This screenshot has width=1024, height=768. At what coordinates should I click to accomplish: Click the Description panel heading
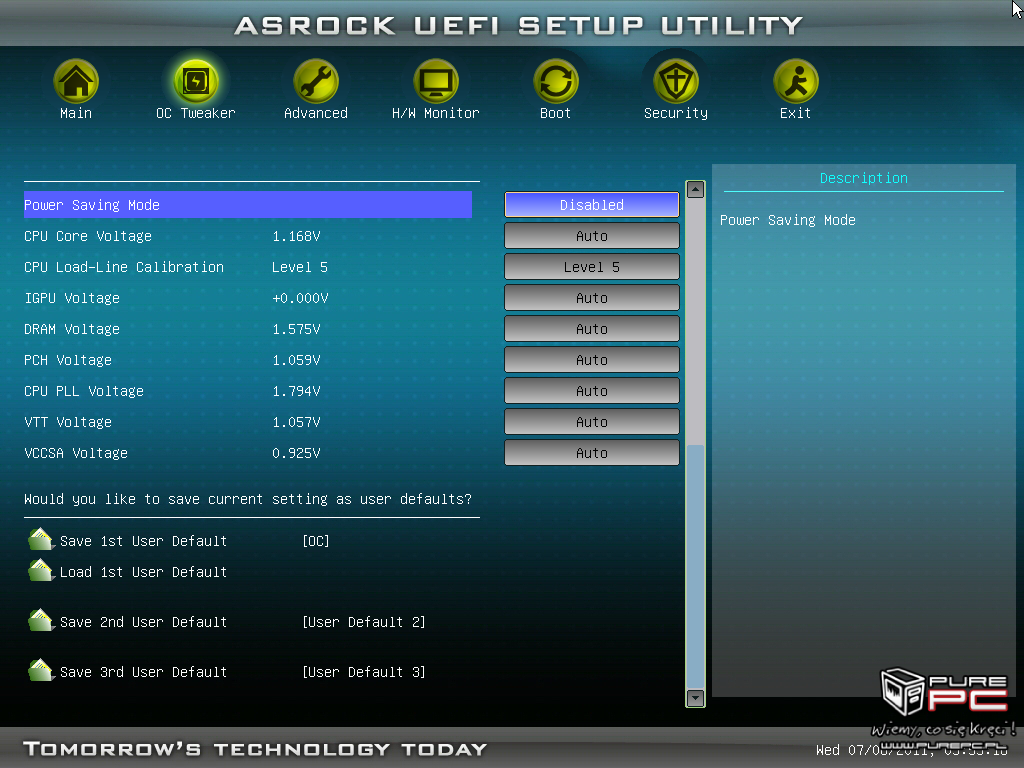pyautogui.click(x=863, y=178)
